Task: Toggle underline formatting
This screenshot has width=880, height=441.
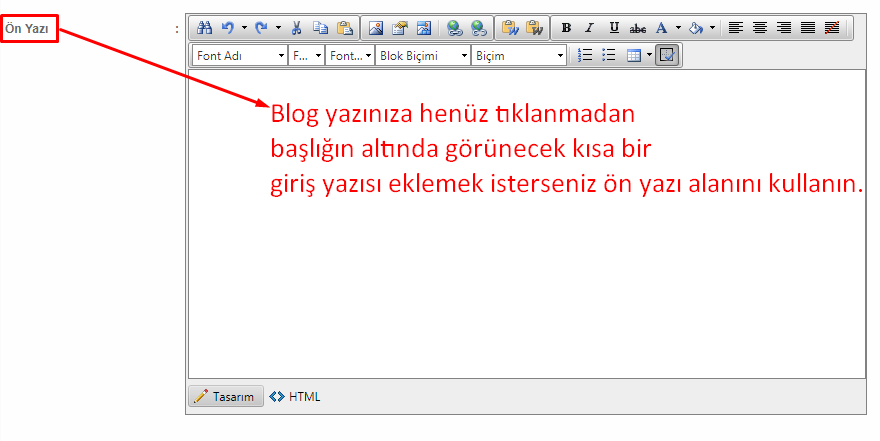Action: (614, 27)
